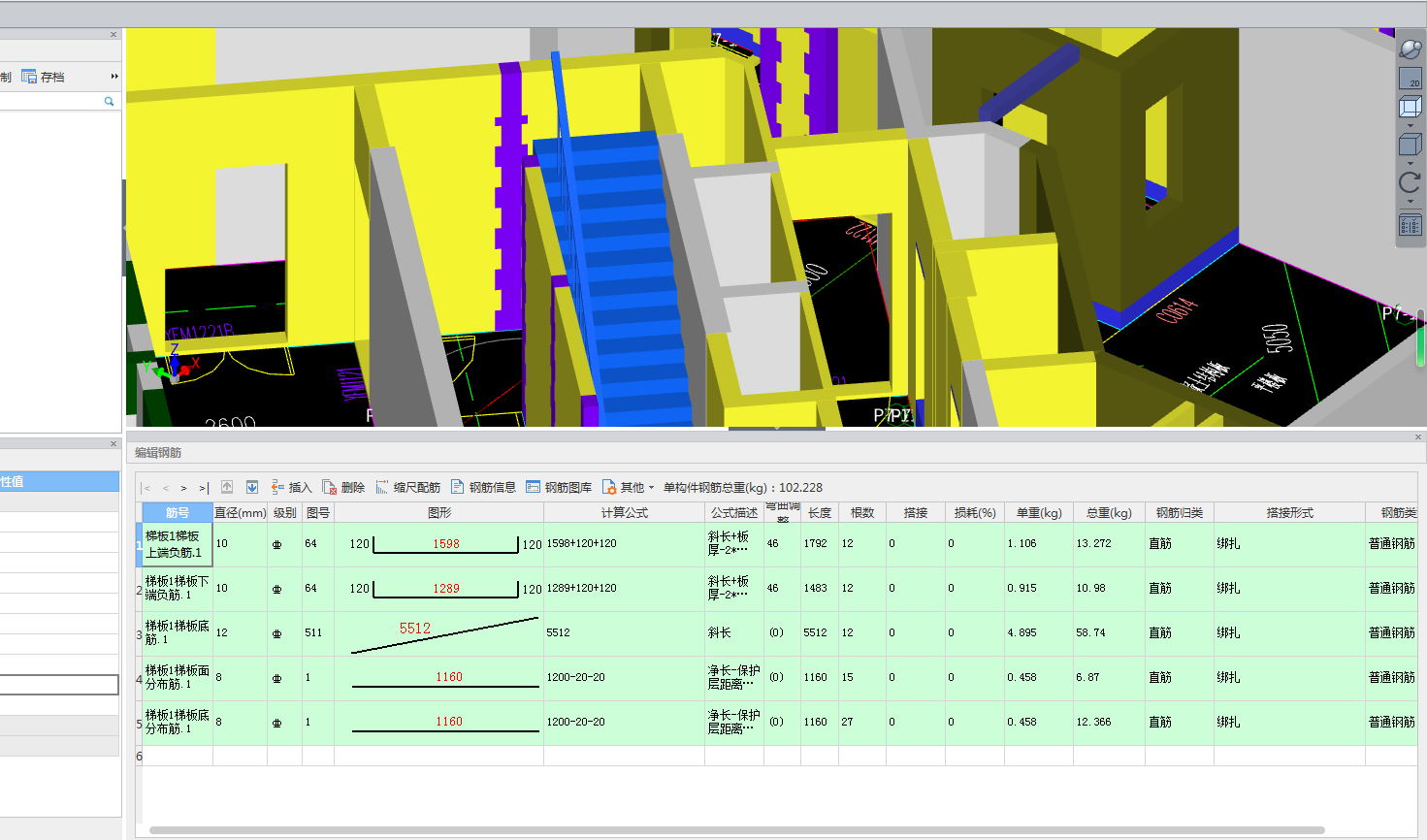The image size is (1427, 840).
Task: Click the 搭接 column header
Action: [916, 513]
